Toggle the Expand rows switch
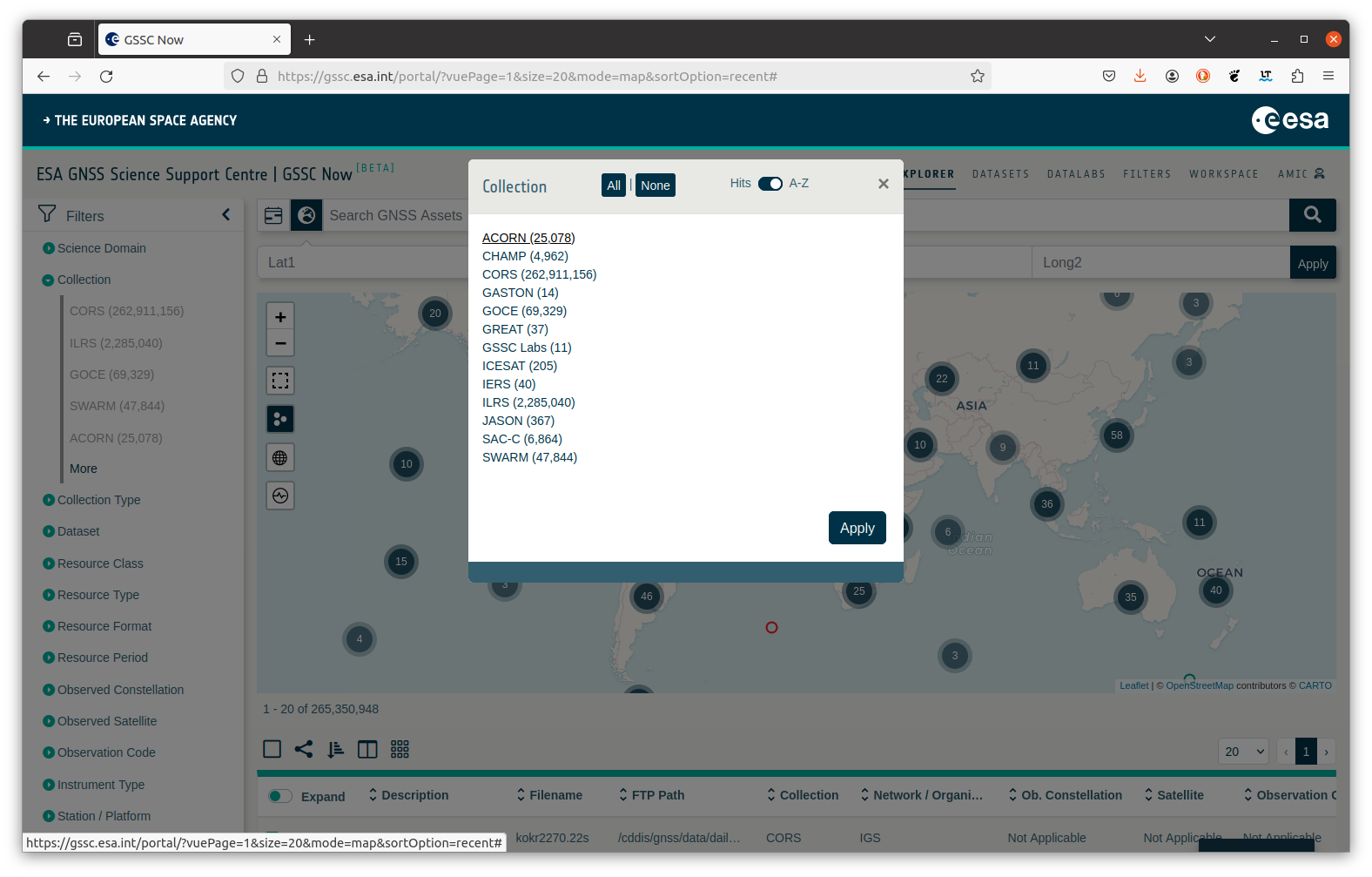The height and width of the screenshot is (877, 1372). click(x=280, y=795)
